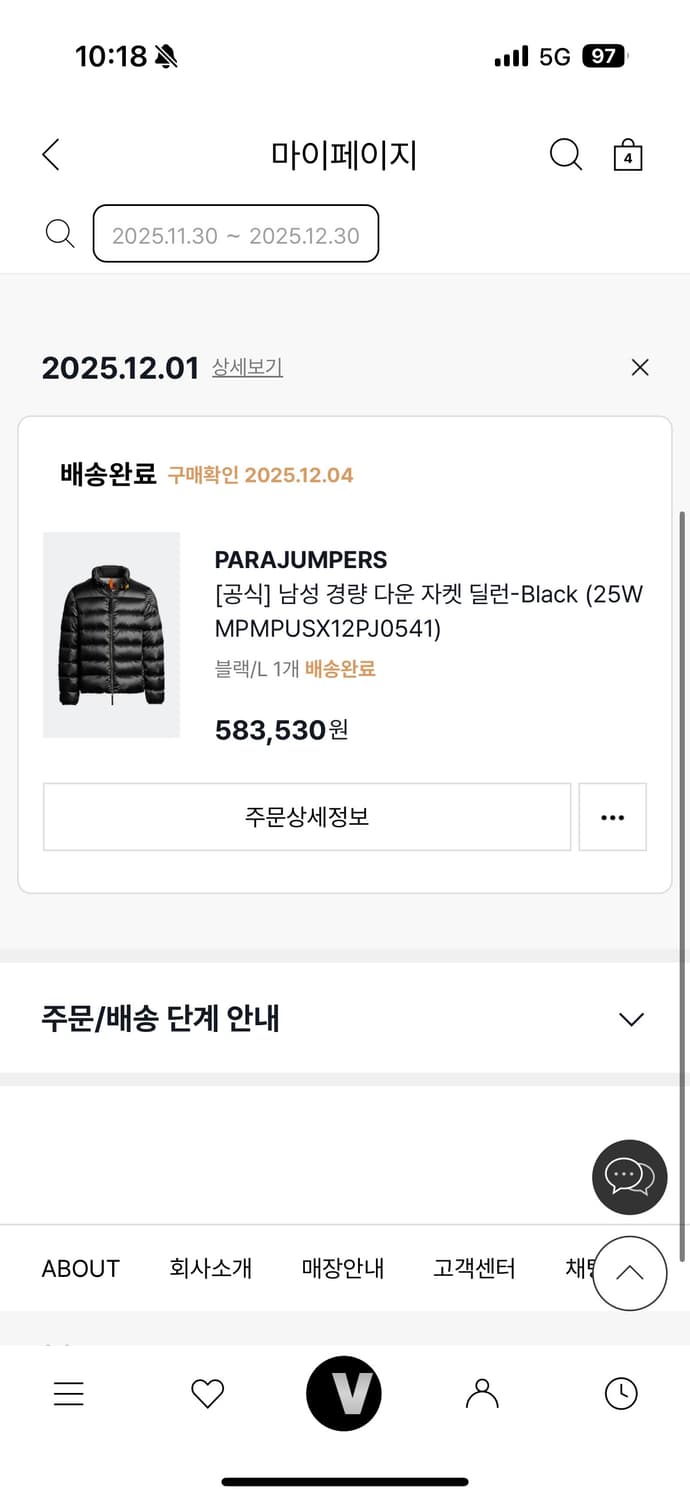This screenshot has height=1500, width=690.
Task: Open the order options via the ... button
Action: click(612, 817)
